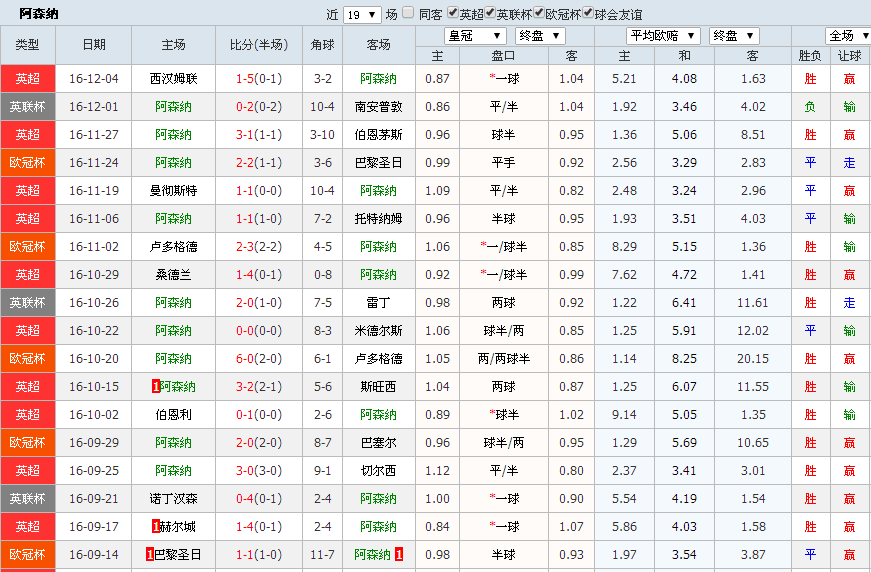Click home team 诺丁汉森

[x=173, y=499]
